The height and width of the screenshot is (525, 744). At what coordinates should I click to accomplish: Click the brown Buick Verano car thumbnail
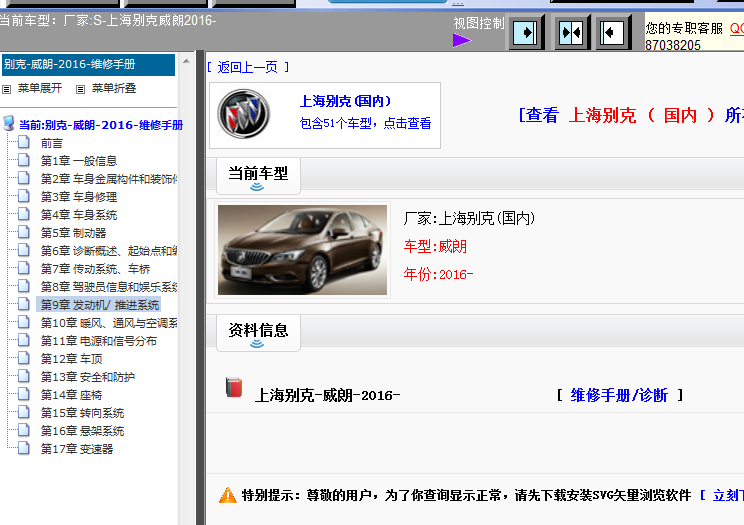click(x=302, y=250)
